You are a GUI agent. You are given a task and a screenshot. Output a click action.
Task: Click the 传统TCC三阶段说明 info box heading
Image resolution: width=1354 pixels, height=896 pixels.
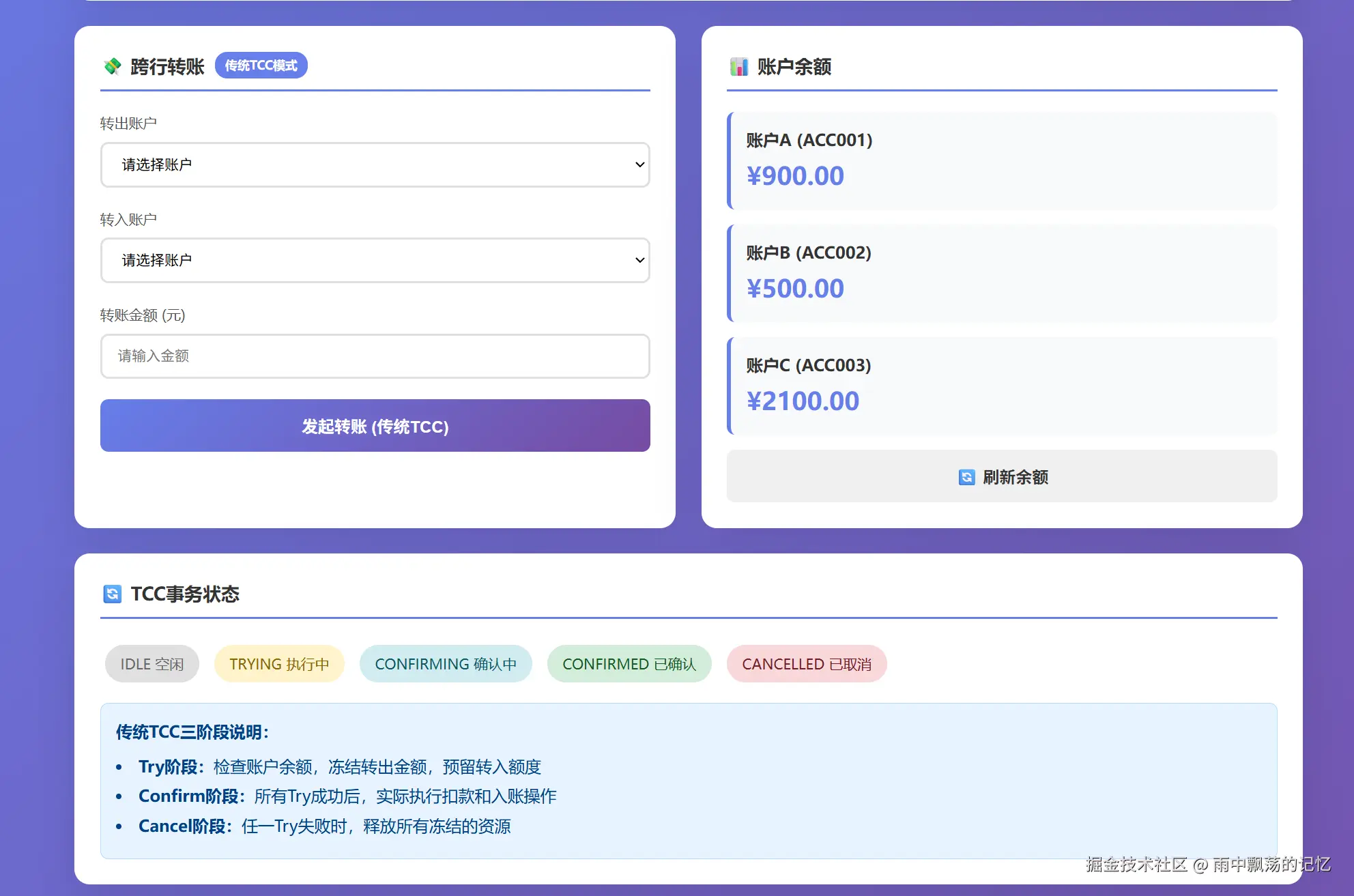coord(192,732)
